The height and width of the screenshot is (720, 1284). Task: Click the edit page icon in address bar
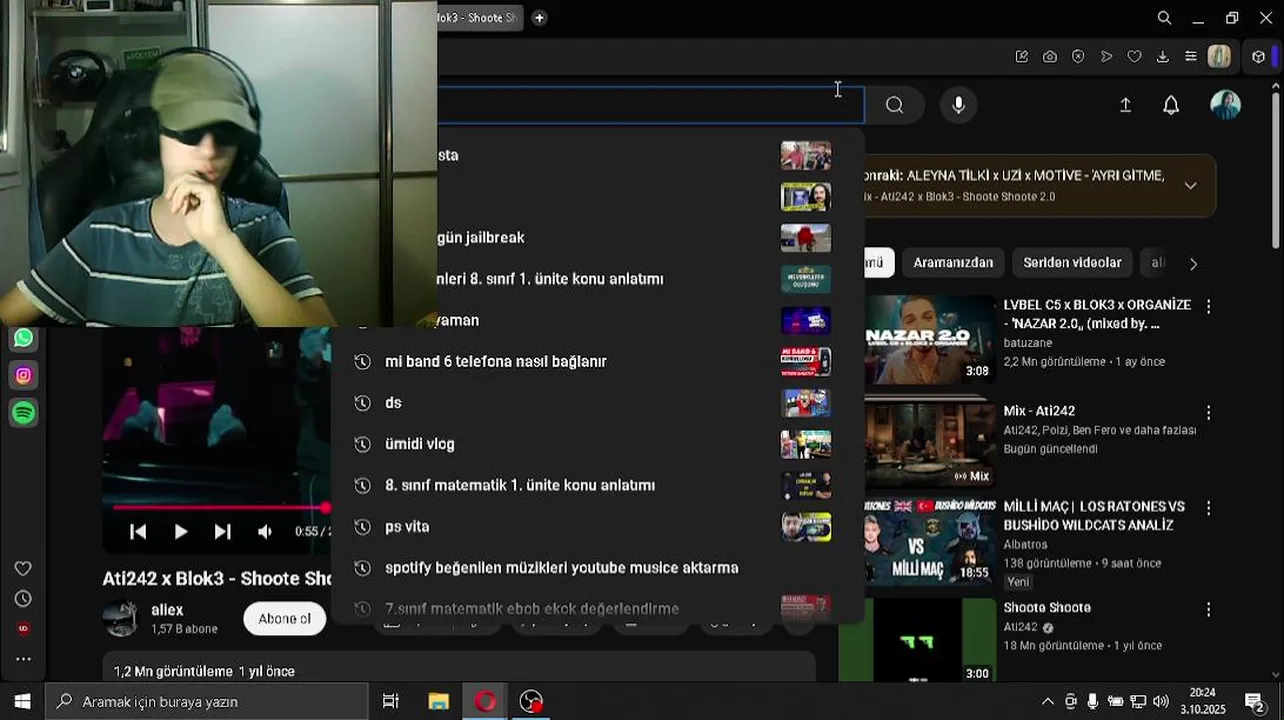click(1022, 57)
